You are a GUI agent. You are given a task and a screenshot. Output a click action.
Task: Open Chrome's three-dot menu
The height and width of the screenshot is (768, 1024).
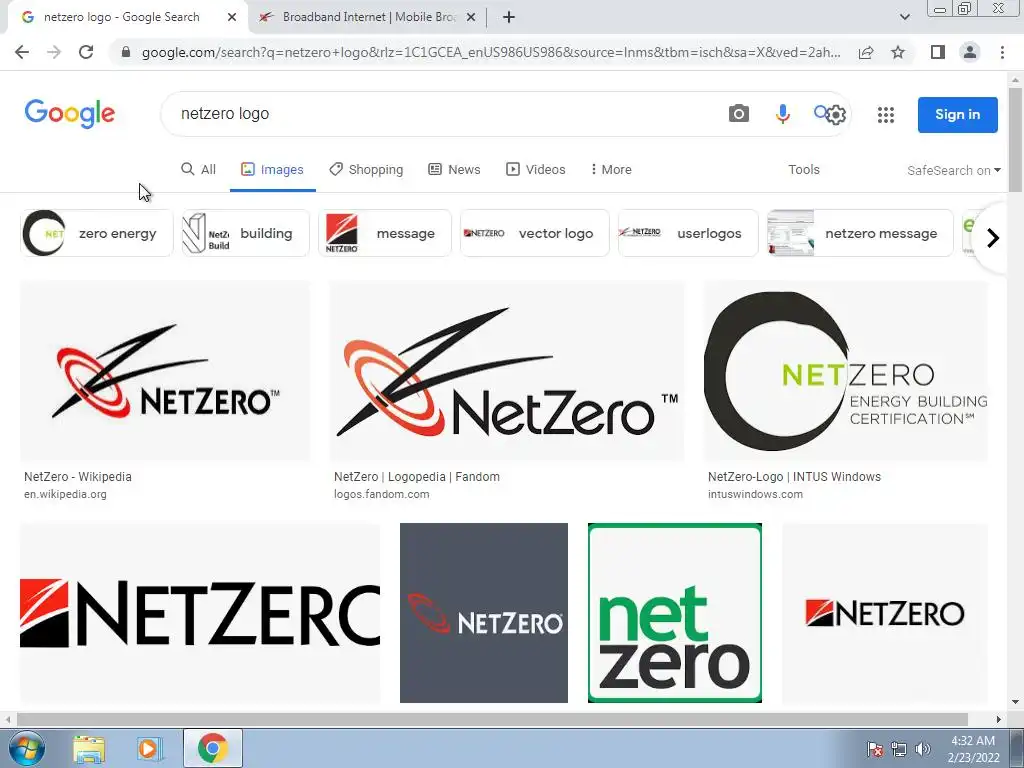[1002, 52]
